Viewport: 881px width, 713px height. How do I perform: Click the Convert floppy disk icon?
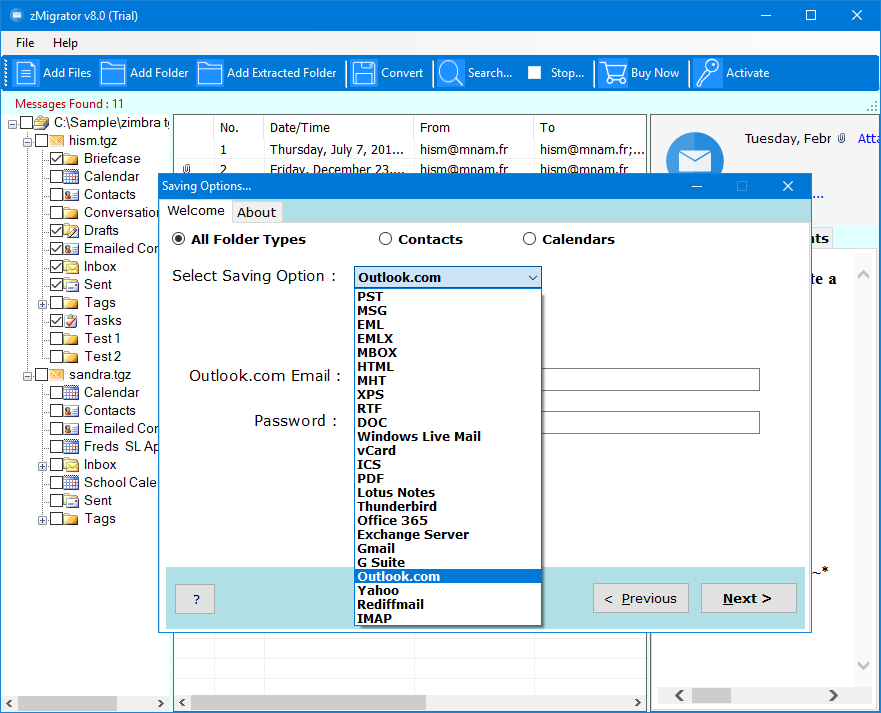pyautogui.click(x=364, y=73)
